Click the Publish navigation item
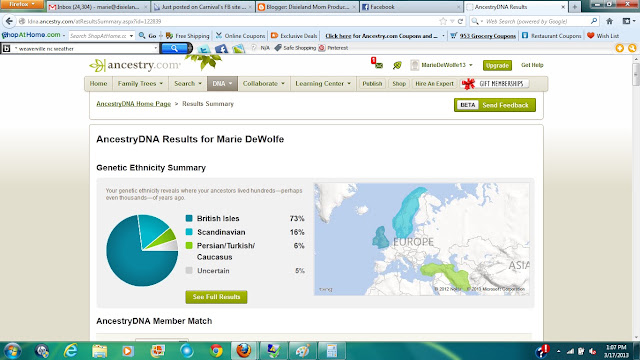Viewport: 640px width, 360px height. point(372,84)
